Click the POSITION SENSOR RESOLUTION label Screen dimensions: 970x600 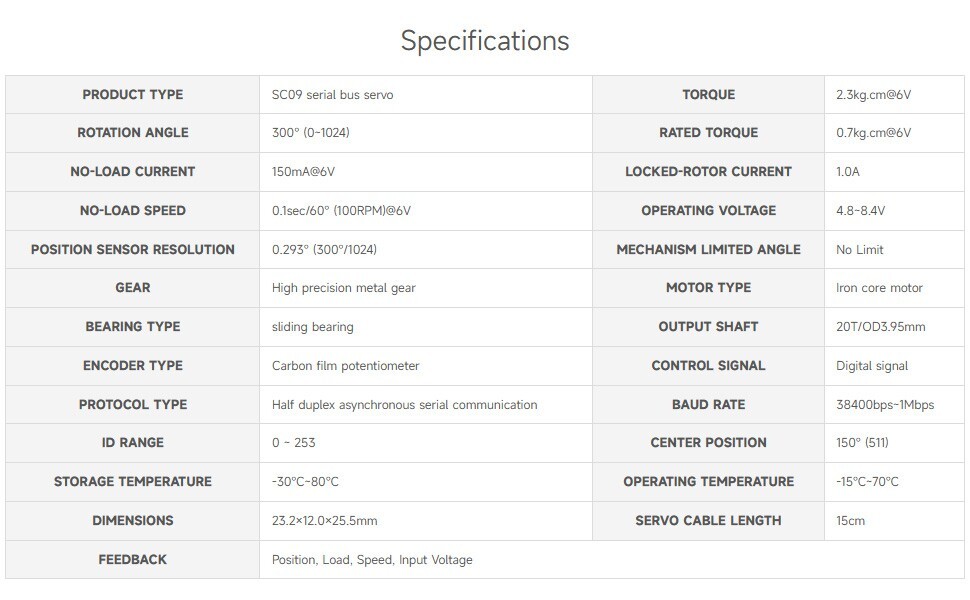pyautogui.click(x=132, y=249)
